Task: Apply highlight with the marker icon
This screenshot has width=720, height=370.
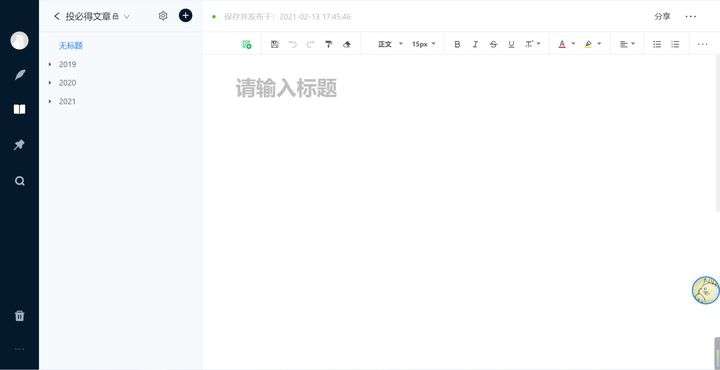Action: [x=588, y=44]
